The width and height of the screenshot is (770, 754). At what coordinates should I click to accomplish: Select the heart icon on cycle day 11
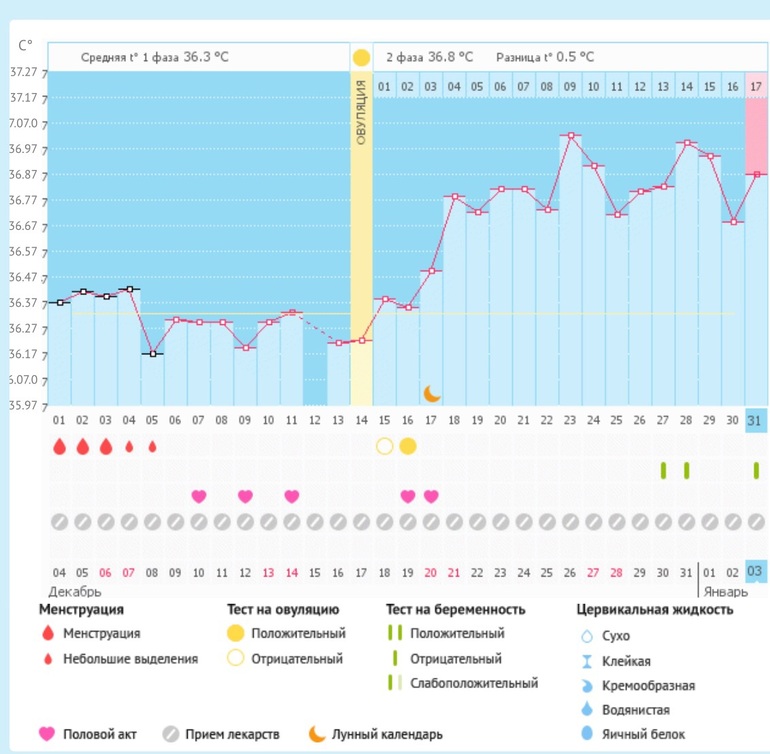(291, 496)
